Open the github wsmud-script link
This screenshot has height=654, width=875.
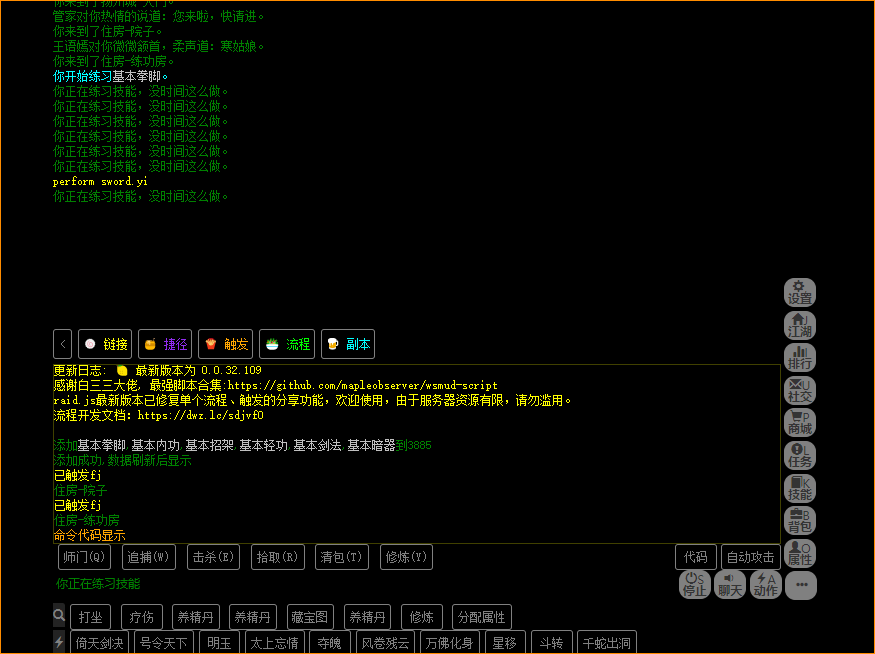(362, 386)
